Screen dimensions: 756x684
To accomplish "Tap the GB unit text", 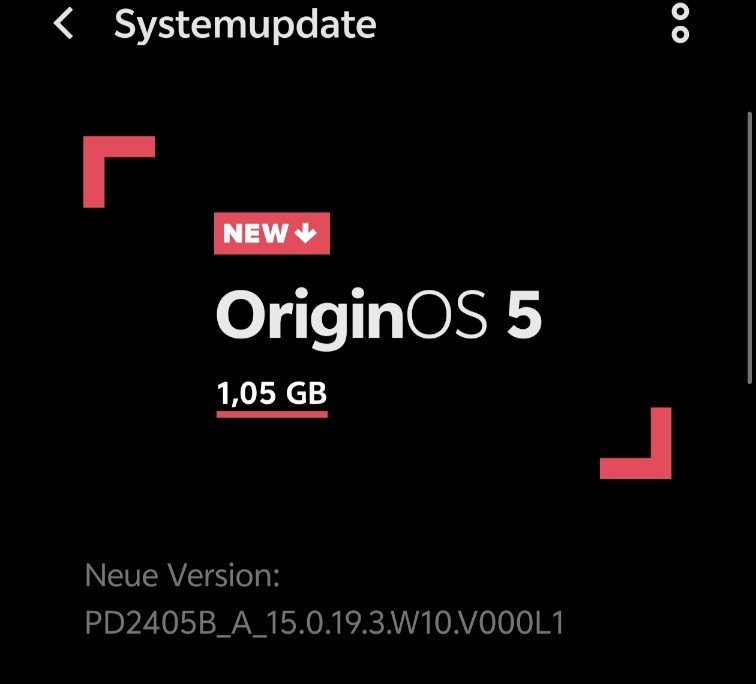I will point(306,393).
